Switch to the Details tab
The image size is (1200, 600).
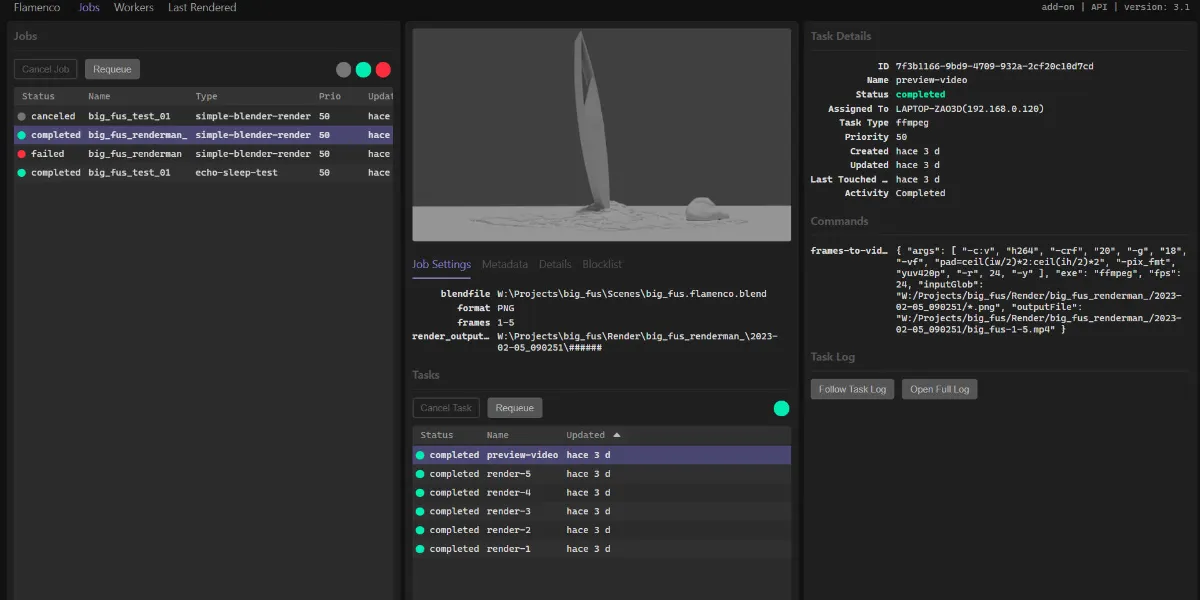click(555, 264)
